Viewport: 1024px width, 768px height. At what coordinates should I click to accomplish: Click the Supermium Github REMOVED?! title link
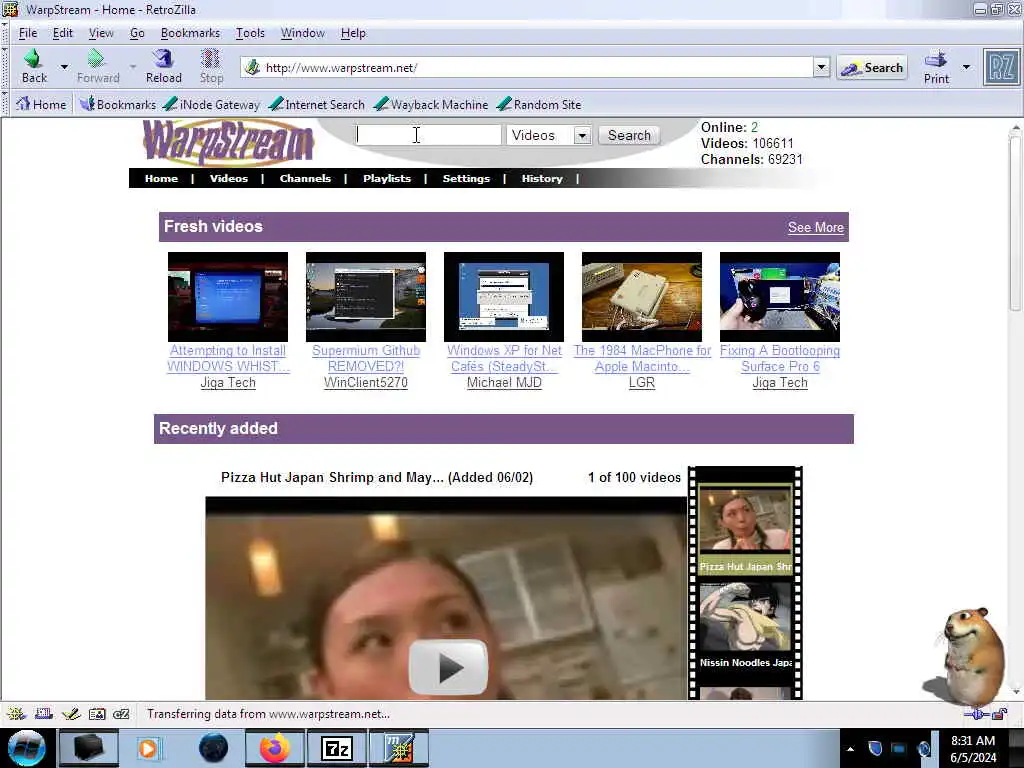pos(366,359)
